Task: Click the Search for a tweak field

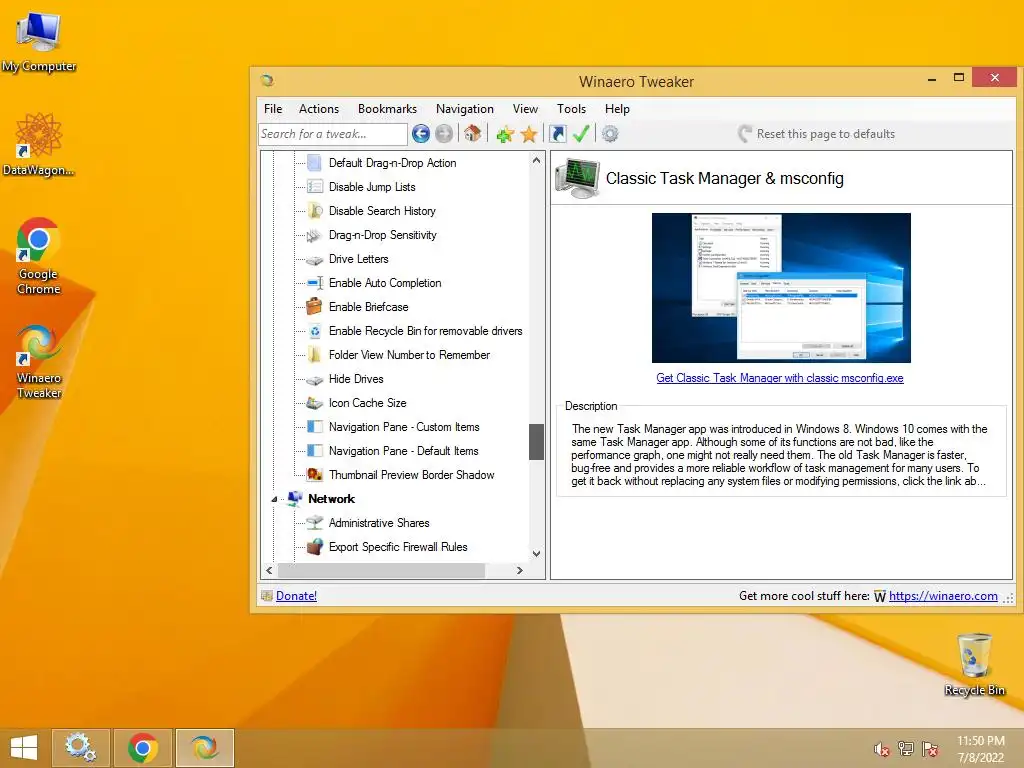Action: [333, 134]
